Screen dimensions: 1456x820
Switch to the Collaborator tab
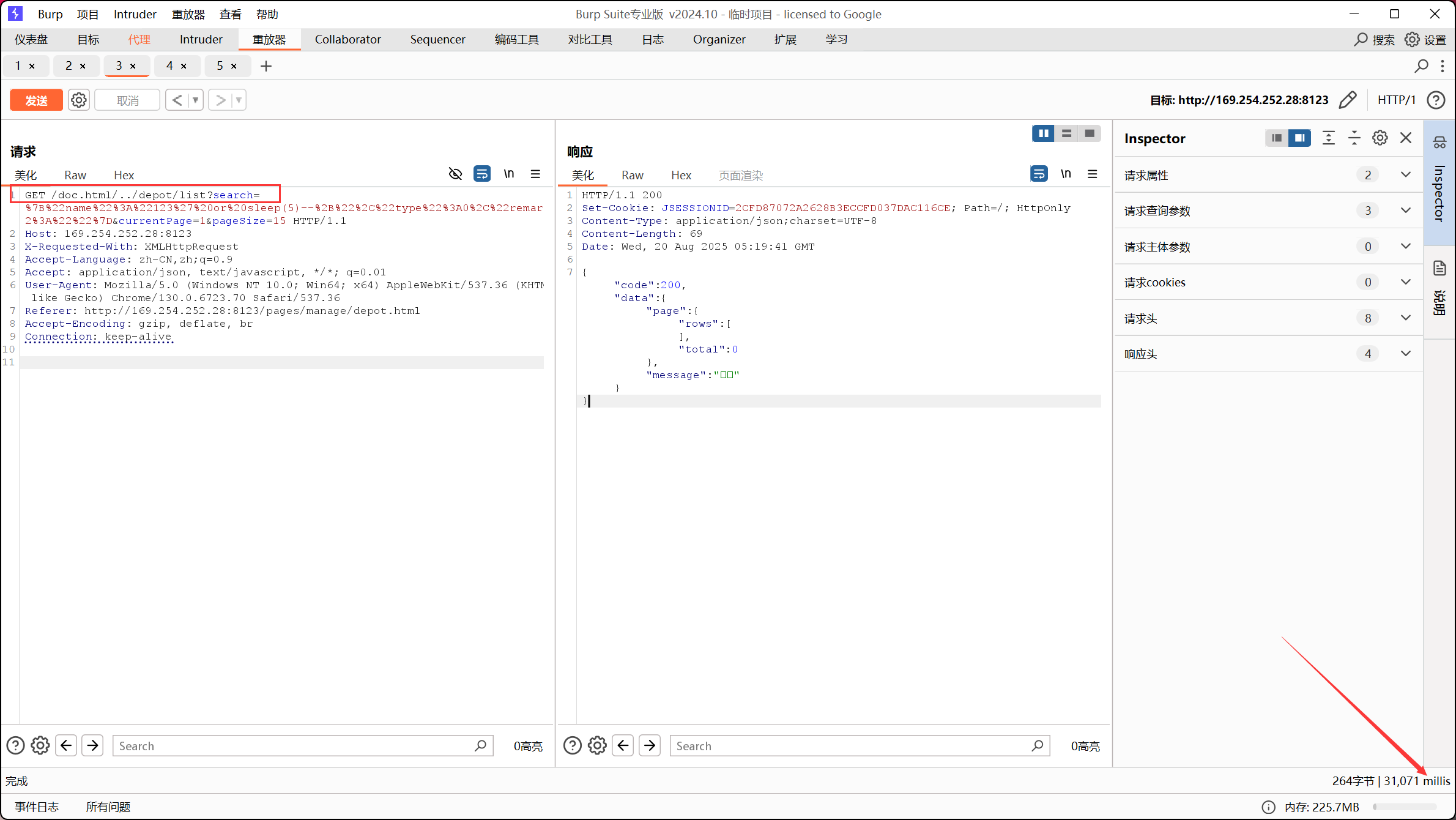[x=347, y=40]
